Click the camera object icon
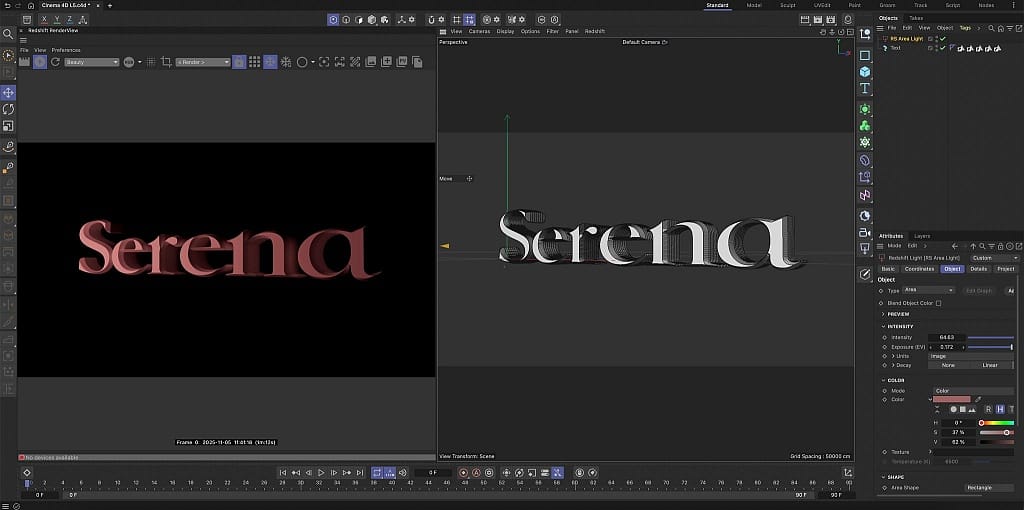Screen dimensions: 1024x510 [865, 233]
